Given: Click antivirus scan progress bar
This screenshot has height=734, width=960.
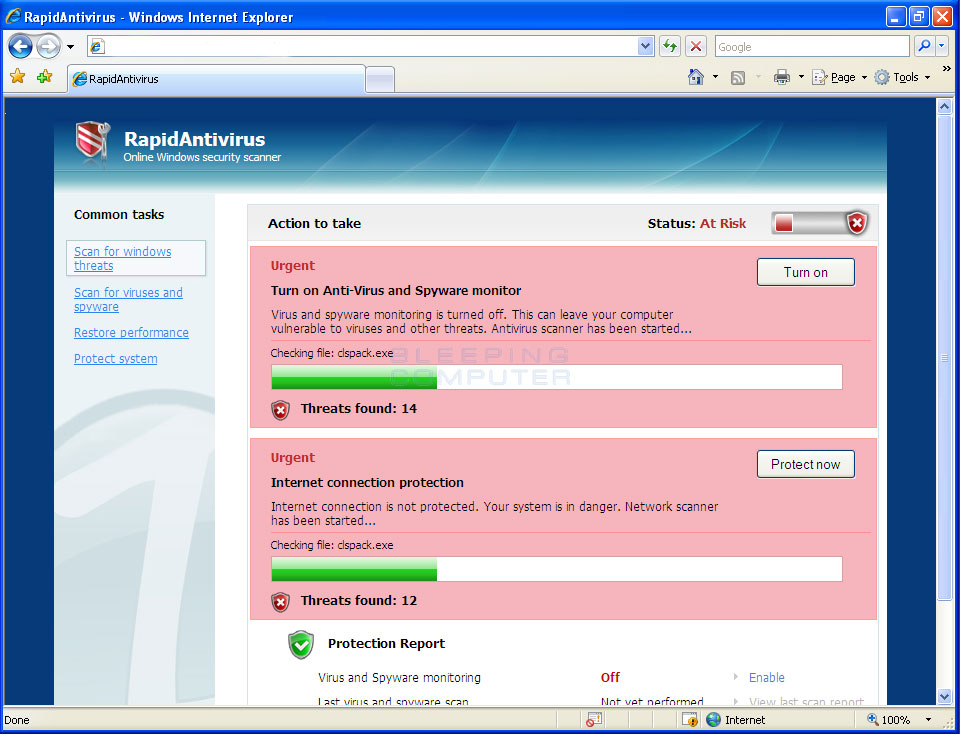Looking at the screenshot, I should coord(557,377).
